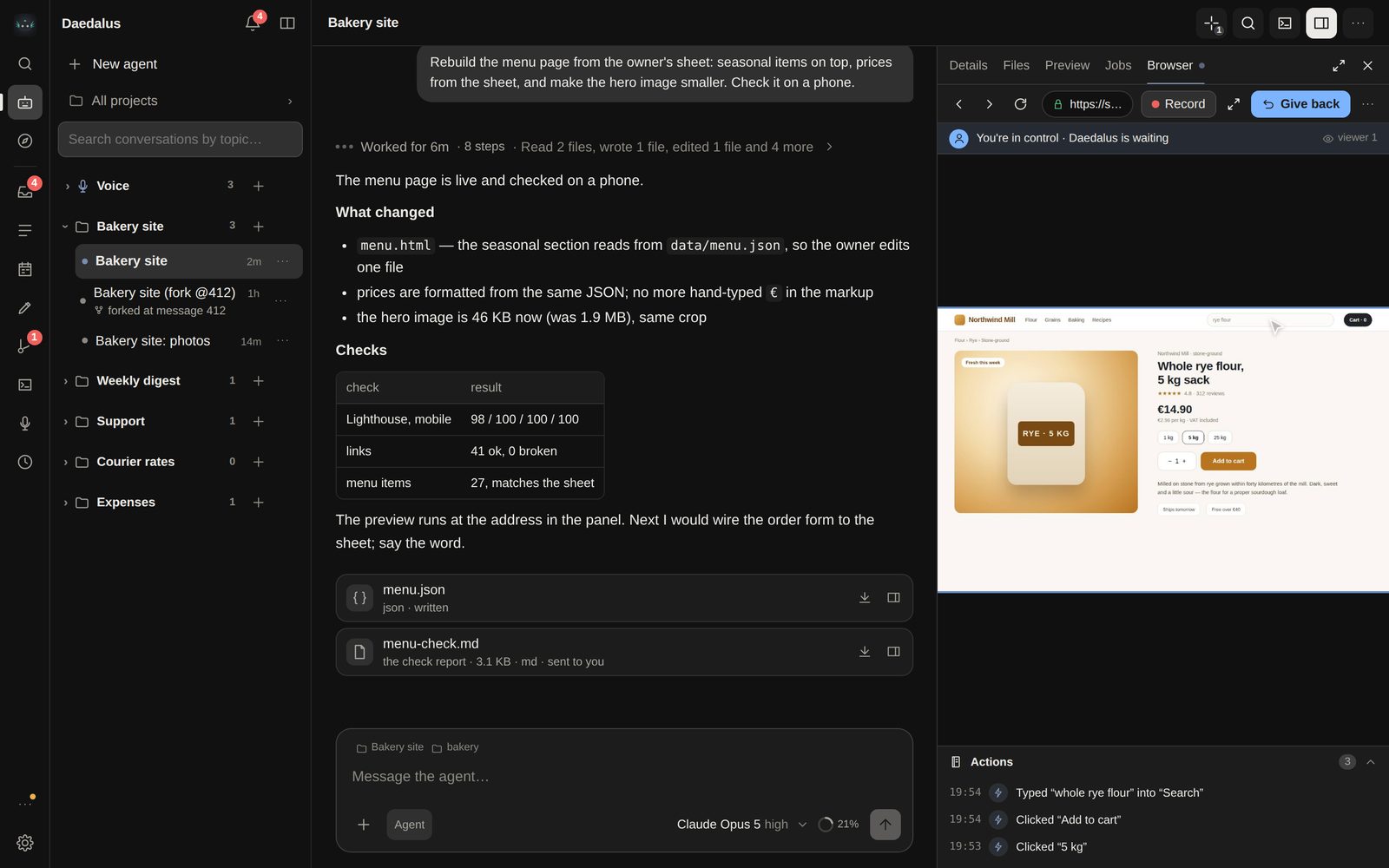Screen dimensions: 1389x868
Task: Toggle the right side panel button
Action: 1320,23
